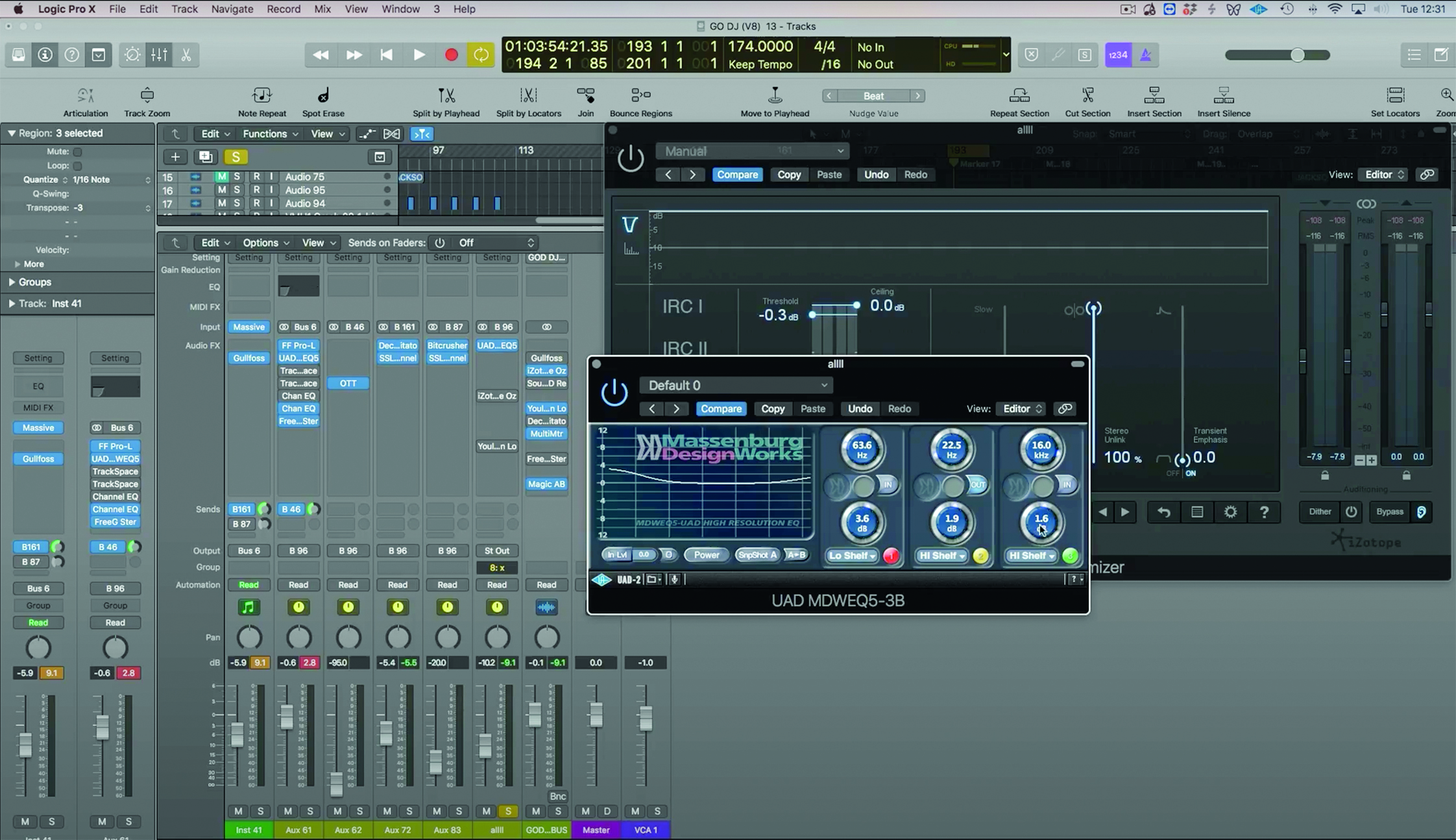This screenshot has height=840, width=1456.
Task: Click the Record button
Action: point(452,55)
